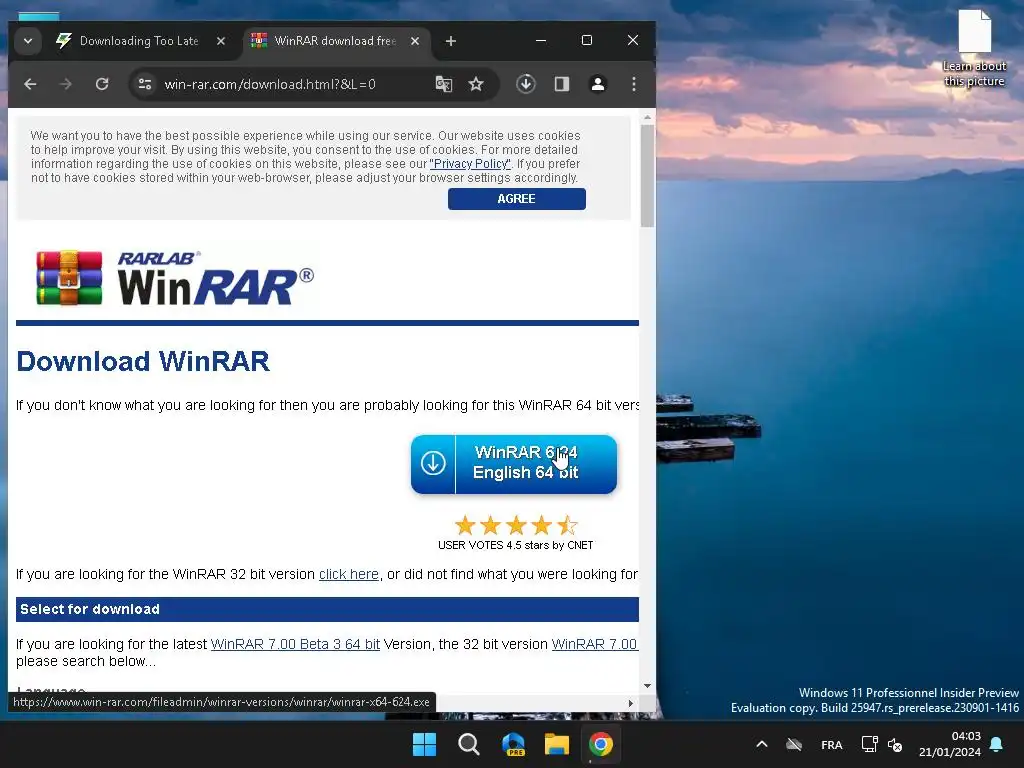Open a new Chrome tab
This screenshot has height=768, width=1024.
tap(451, 41)
